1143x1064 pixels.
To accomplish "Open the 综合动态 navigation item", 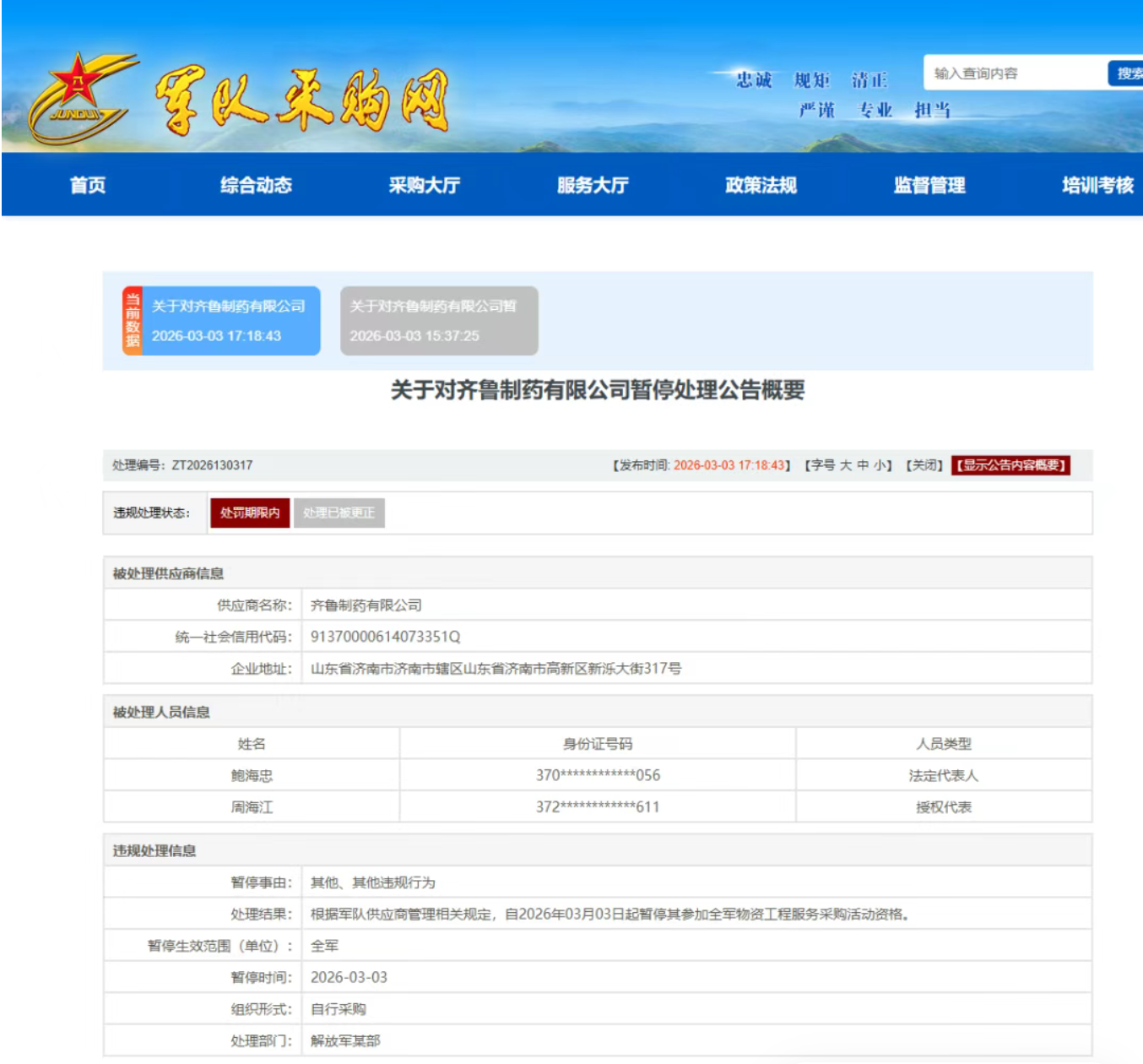I will [256, 185].
